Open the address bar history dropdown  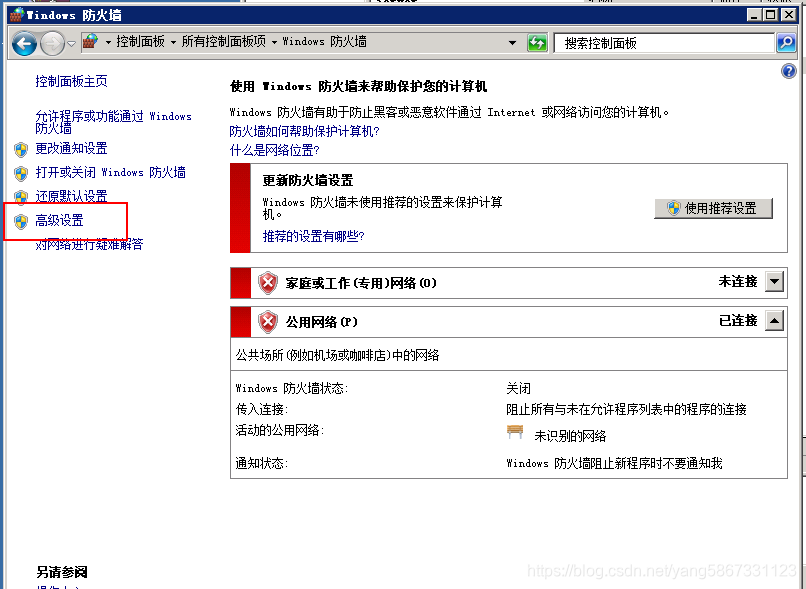512,43
